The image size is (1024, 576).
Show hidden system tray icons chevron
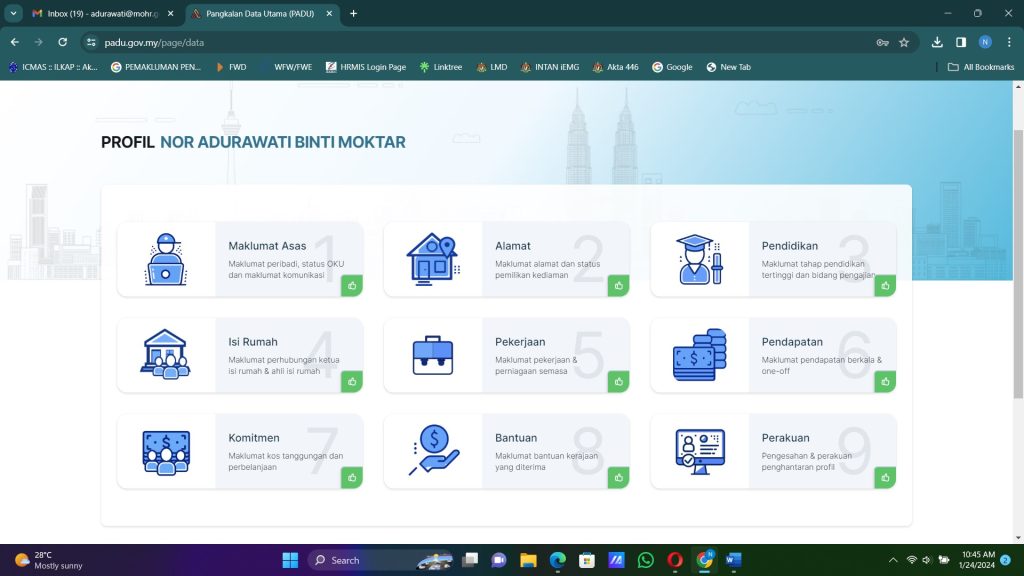click(893, 560)
